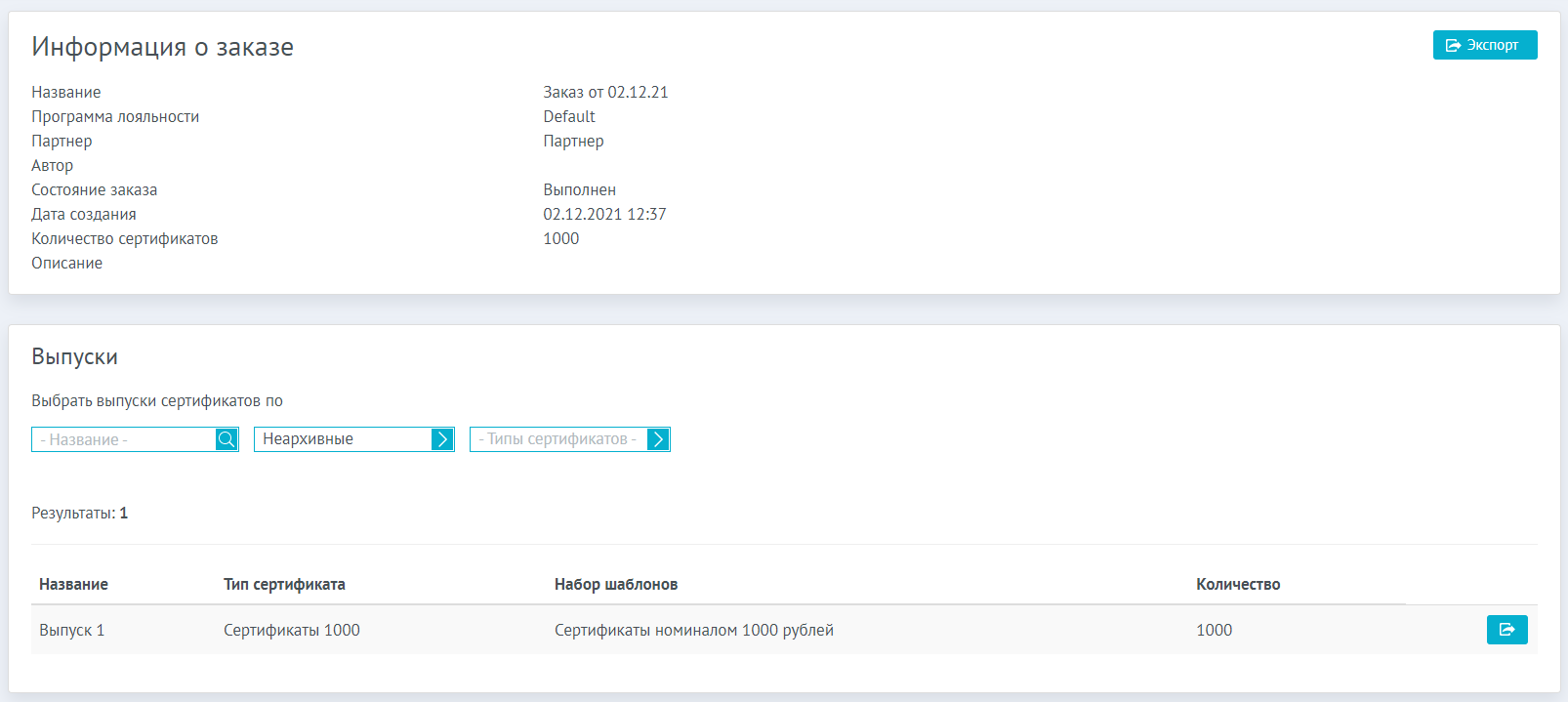Click the Количество сертификатов label
1568x702 pixels.
pos(124,238)
